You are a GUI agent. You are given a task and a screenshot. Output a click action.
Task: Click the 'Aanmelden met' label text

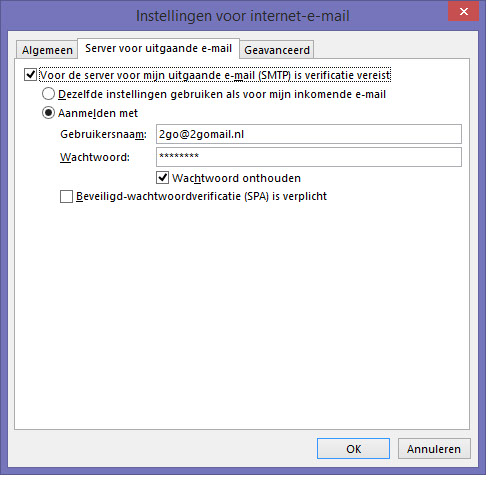point(98,113)
